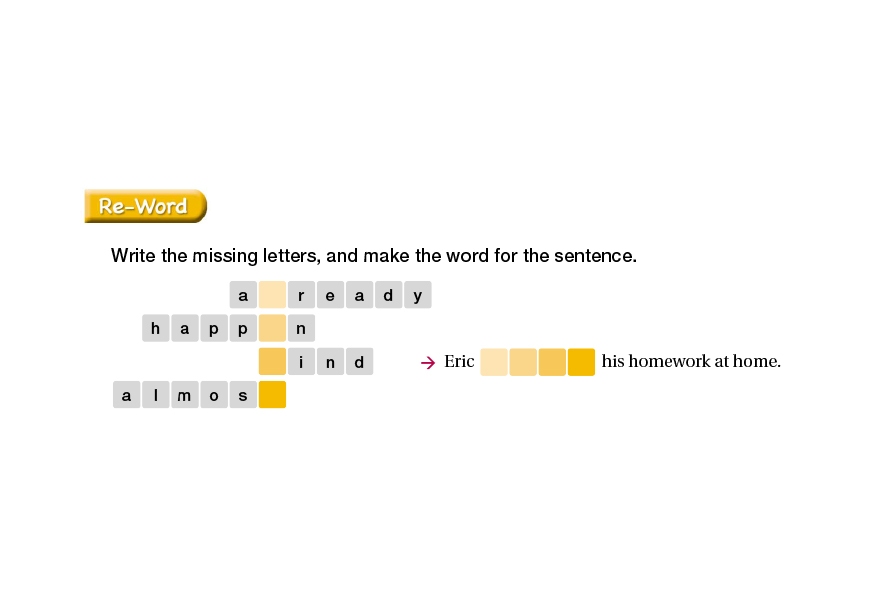Click the red arrow before "Eric"
The height and width of the screenshot is (612, 873).
pyautogui.click(x=427, y=362)
